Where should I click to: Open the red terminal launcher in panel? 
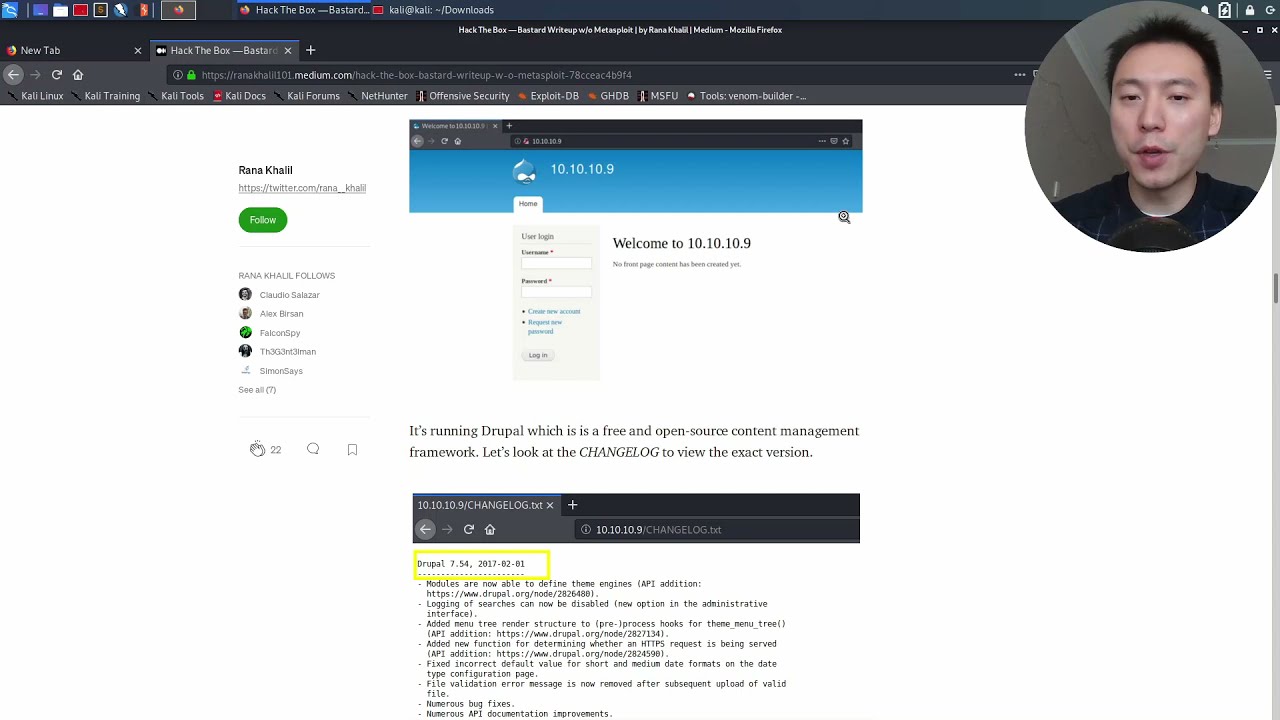(x=80, y=10)
